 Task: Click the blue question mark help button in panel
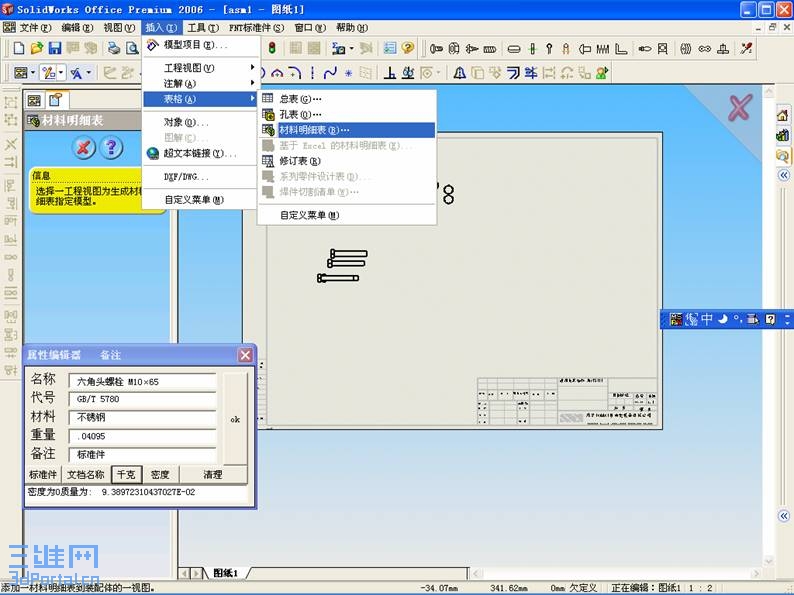click(111, 148)
